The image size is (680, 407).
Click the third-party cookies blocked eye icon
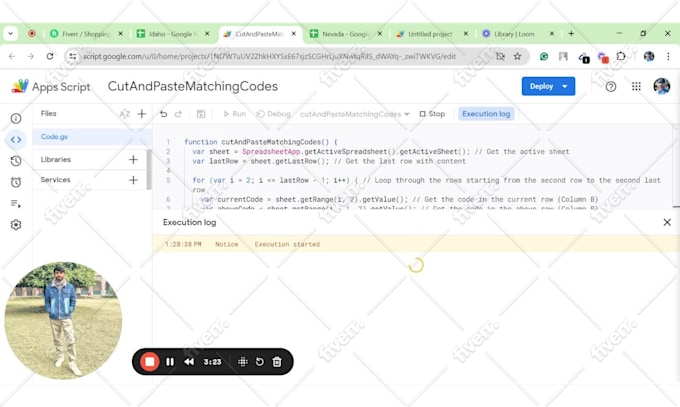tap(500, 56)
